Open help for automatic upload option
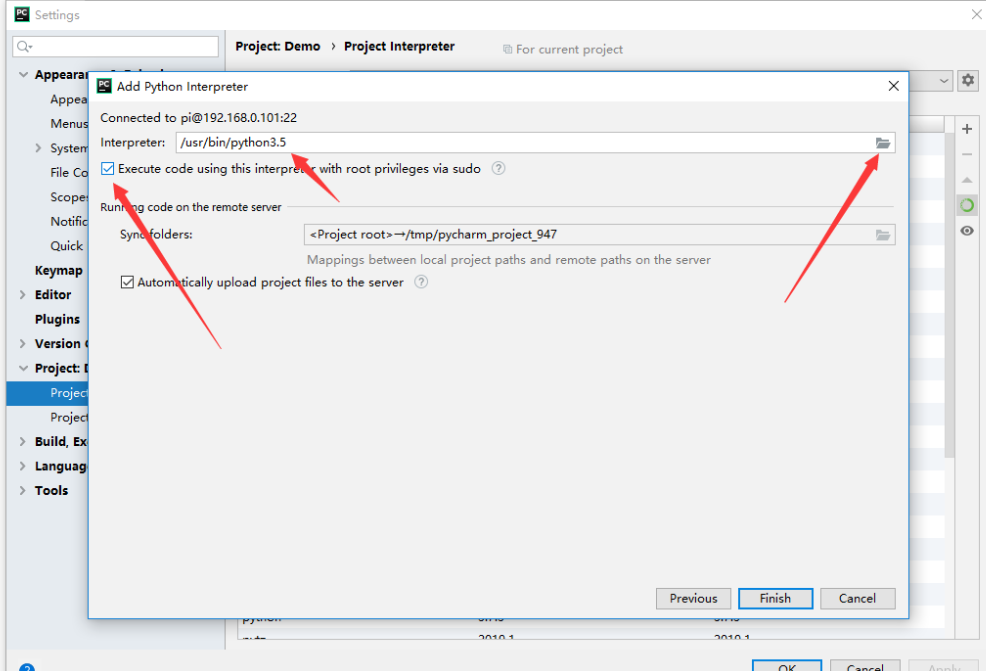The image size is (986, 671). click(x=421, y=282)
